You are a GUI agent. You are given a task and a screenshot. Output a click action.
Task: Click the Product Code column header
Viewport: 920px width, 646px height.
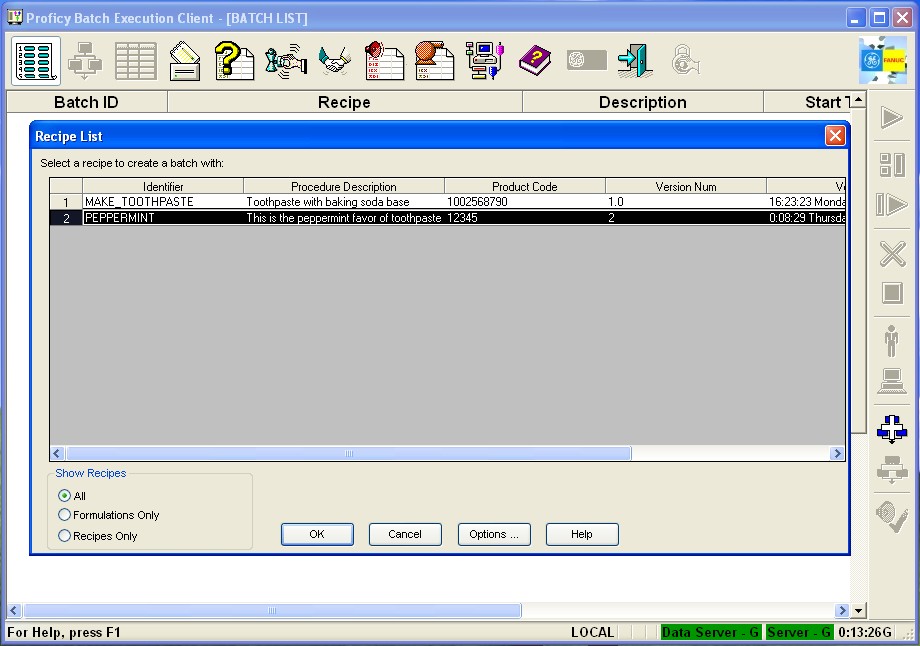coord(525,187)
